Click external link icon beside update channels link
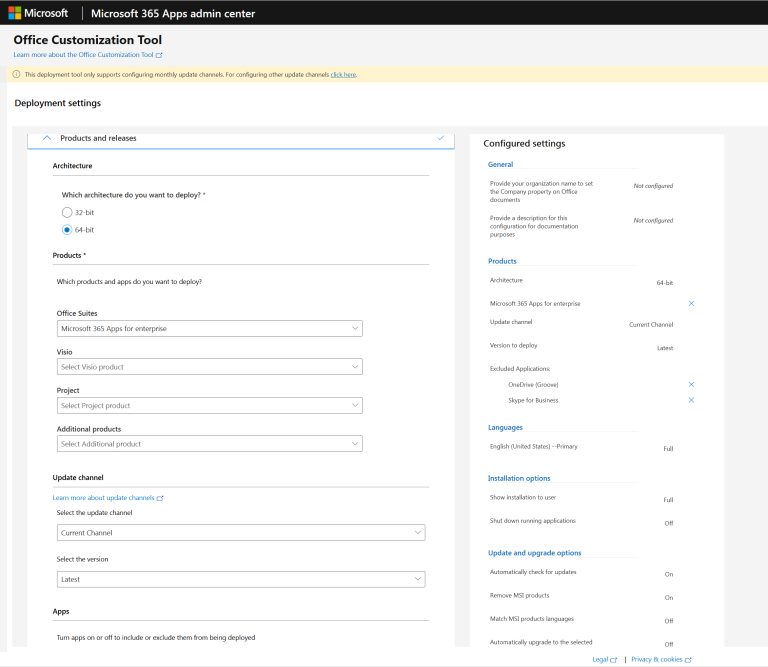Viewport: 768px width, 667px height. (x=160, y=498)
